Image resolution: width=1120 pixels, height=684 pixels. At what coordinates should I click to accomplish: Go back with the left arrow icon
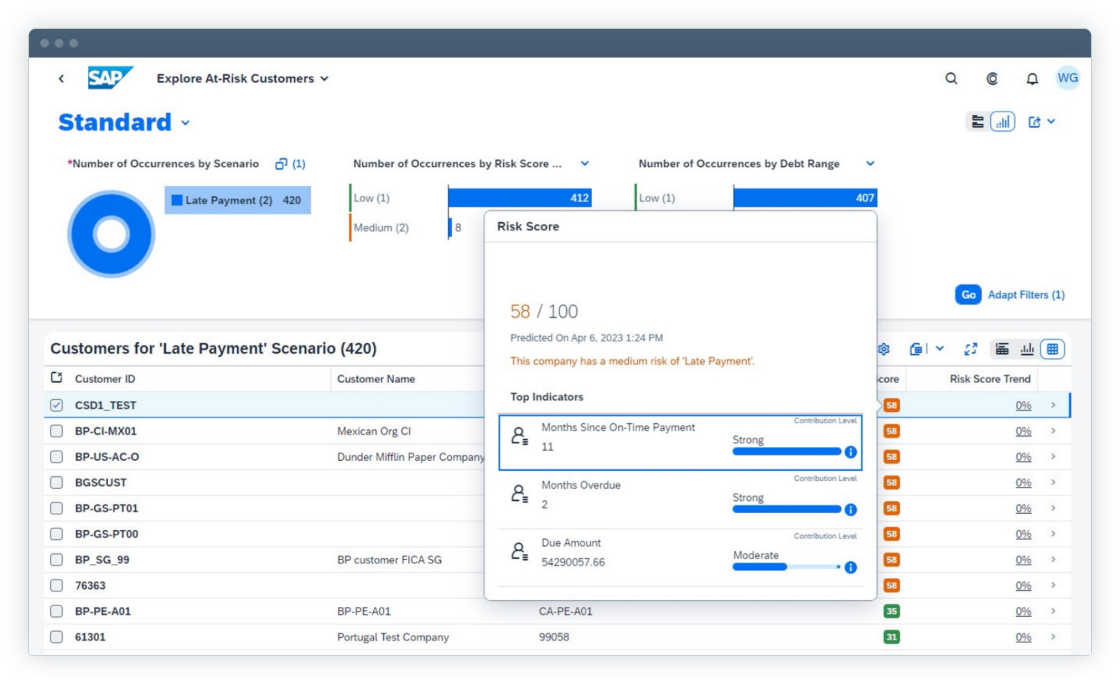pyautogui.click(x=61, y=79)
